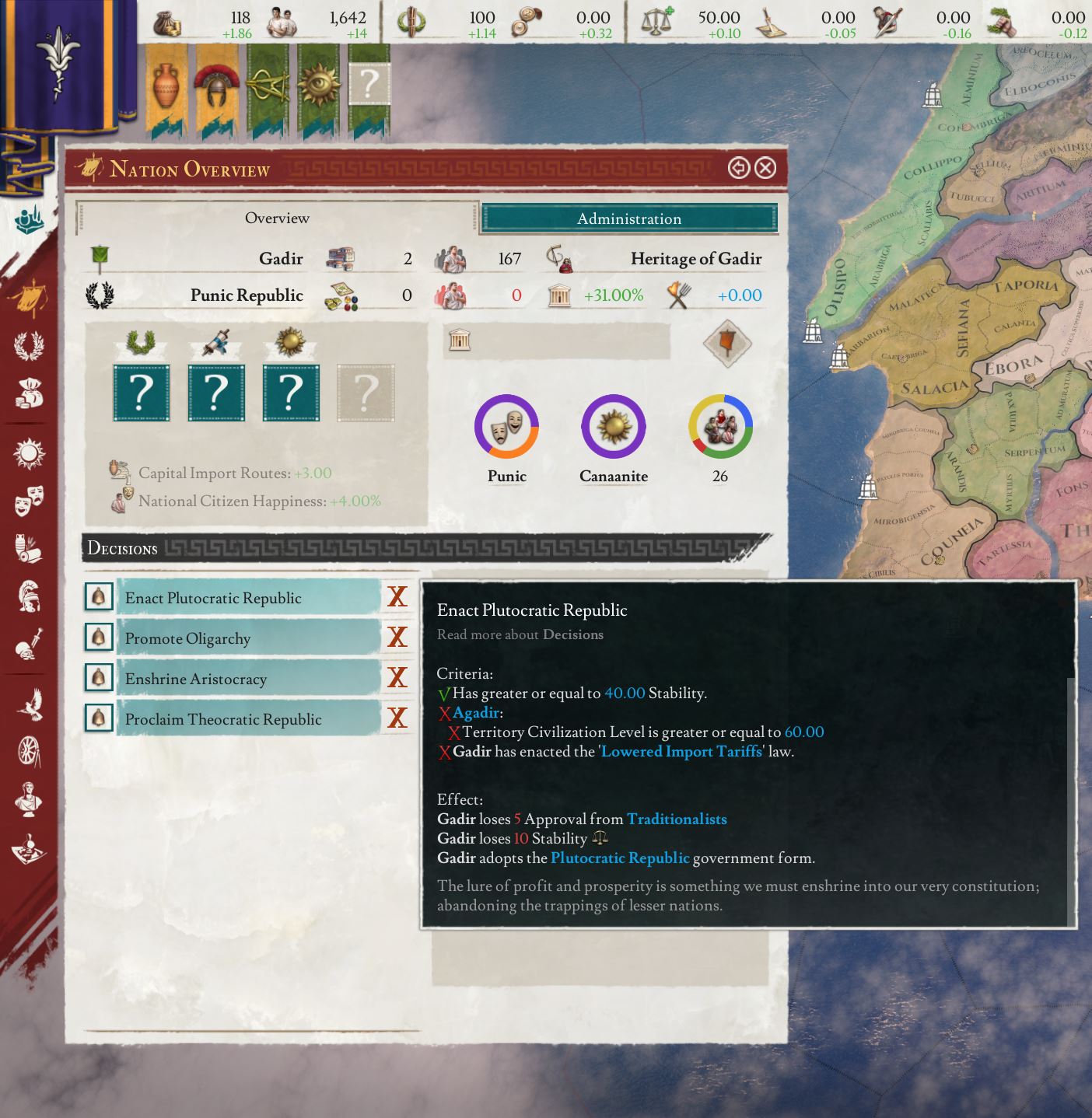Select the idea slot under the sun icon
This screenshot has height=1118, width=1092.
pos(291,393)
